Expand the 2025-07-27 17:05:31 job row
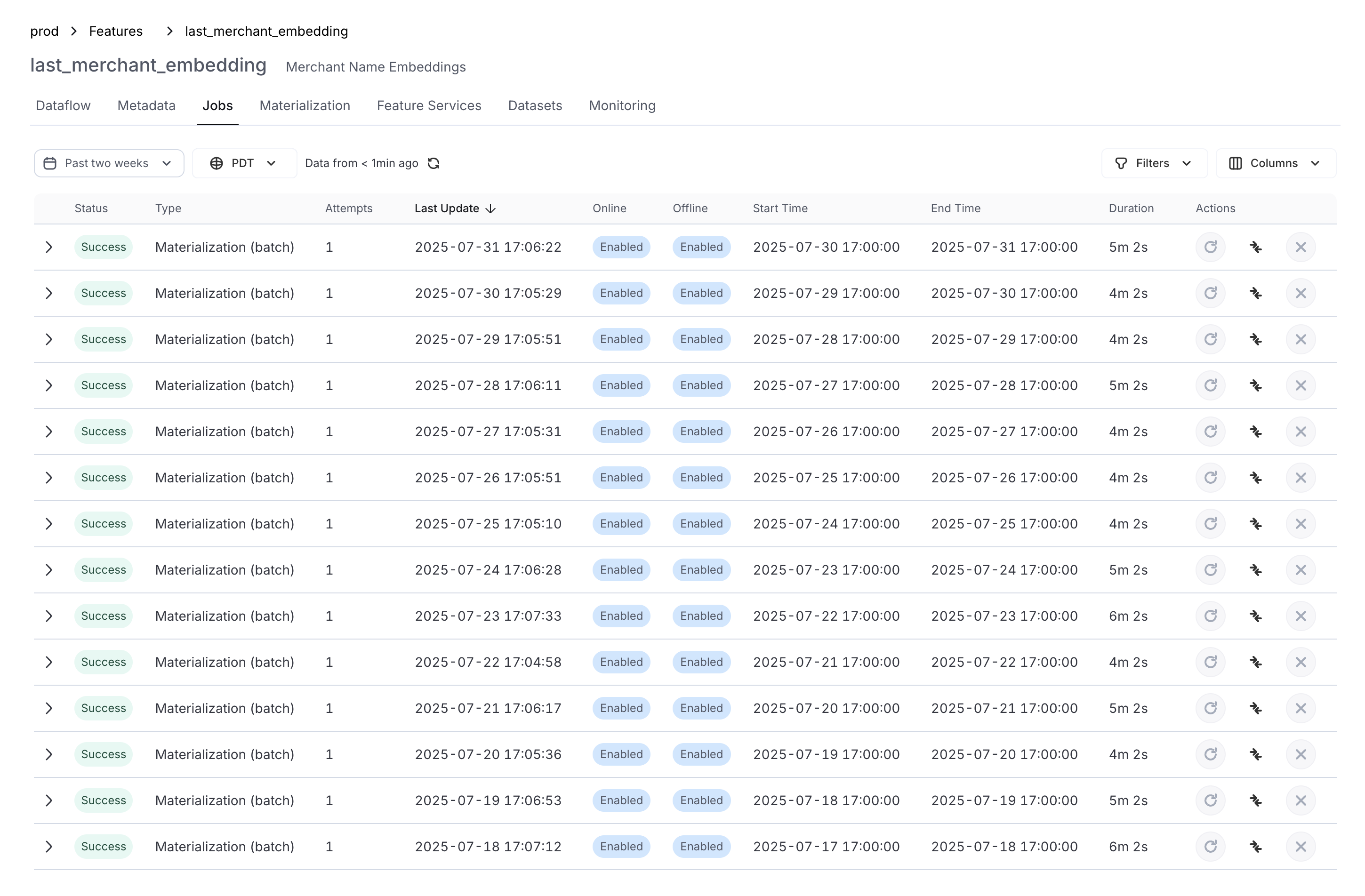 click(x=49, y=432)
